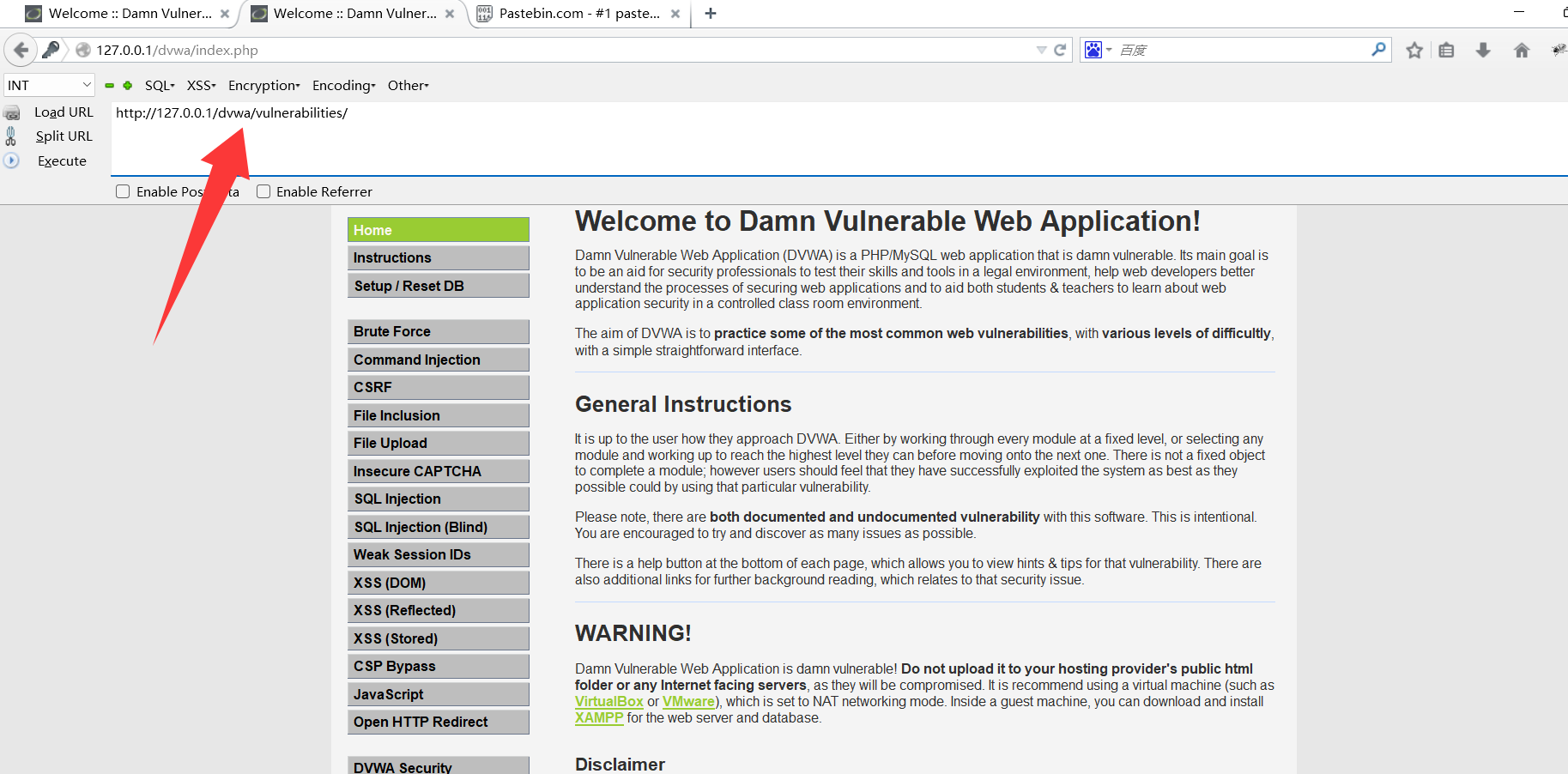This screenshot has width=1568, height=774.
Task: Open the bookmarks list icon
Action: tap(1447, 50)
